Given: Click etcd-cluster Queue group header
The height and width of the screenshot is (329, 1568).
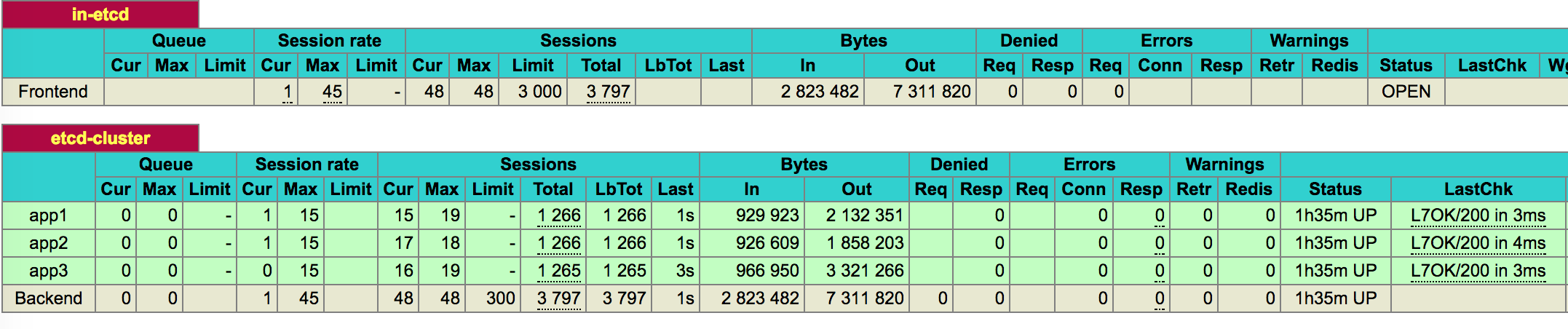Looking at the screenshot, I should click(165, 164).
